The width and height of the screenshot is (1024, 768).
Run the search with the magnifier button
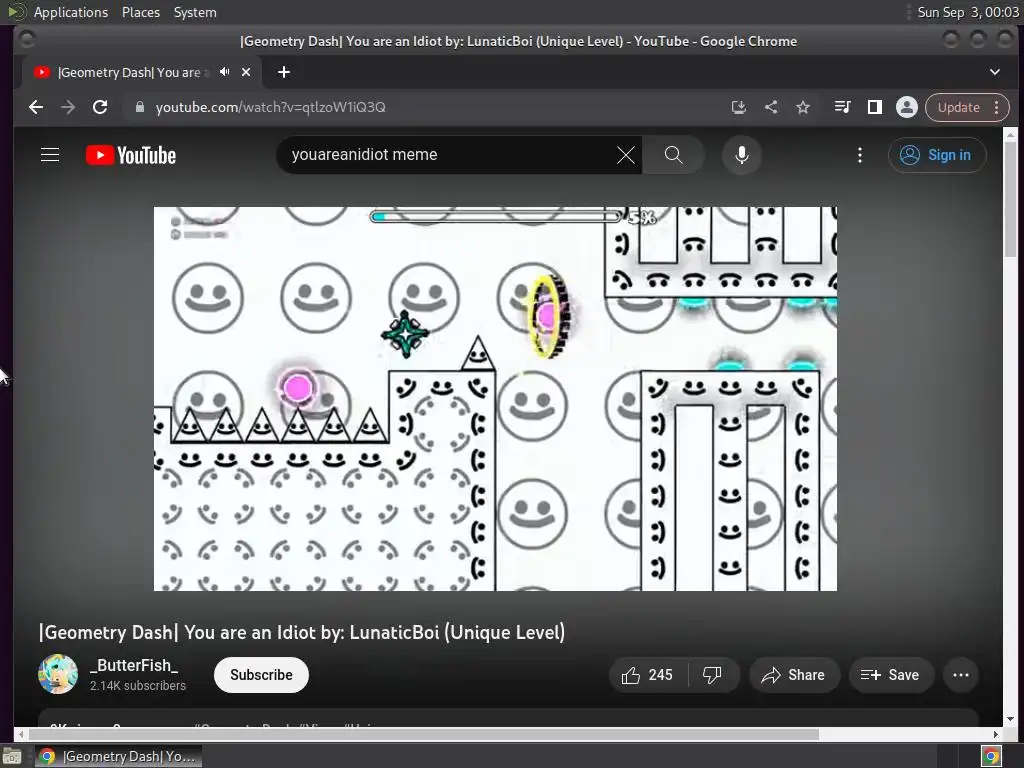tap(673, 155)
